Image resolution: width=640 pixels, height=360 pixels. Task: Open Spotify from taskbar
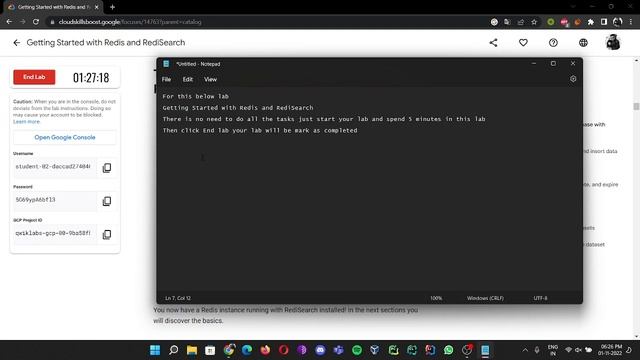click(x=357, y=350)
